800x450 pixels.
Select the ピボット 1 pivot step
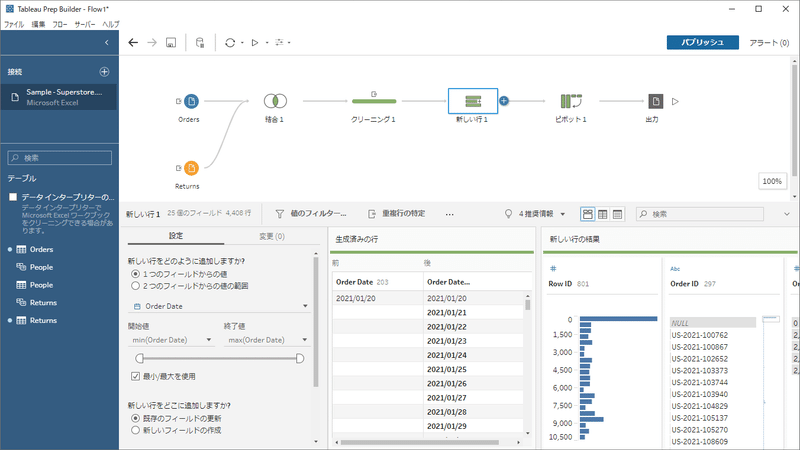(571, 101)
